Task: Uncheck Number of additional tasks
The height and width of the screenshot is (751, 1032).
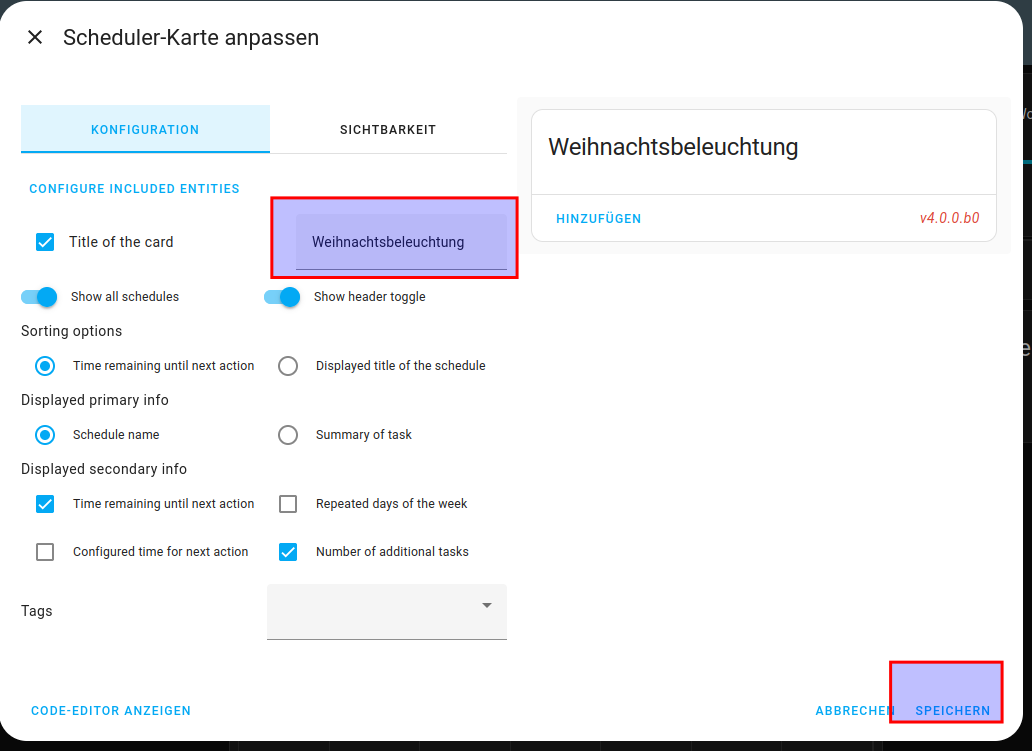Action: [x=288, y=552]
